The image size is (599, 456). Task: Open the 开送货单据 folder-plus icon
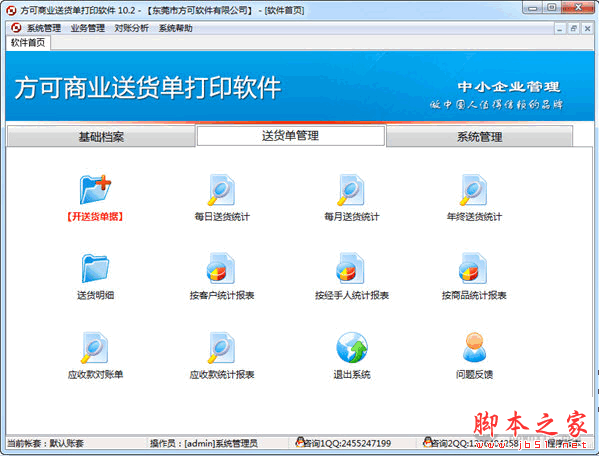95,189
